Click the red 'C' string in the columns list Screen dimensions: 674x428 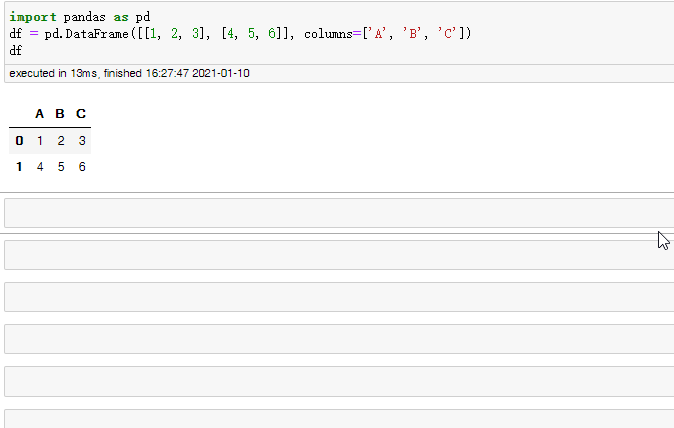coord(447,34)
